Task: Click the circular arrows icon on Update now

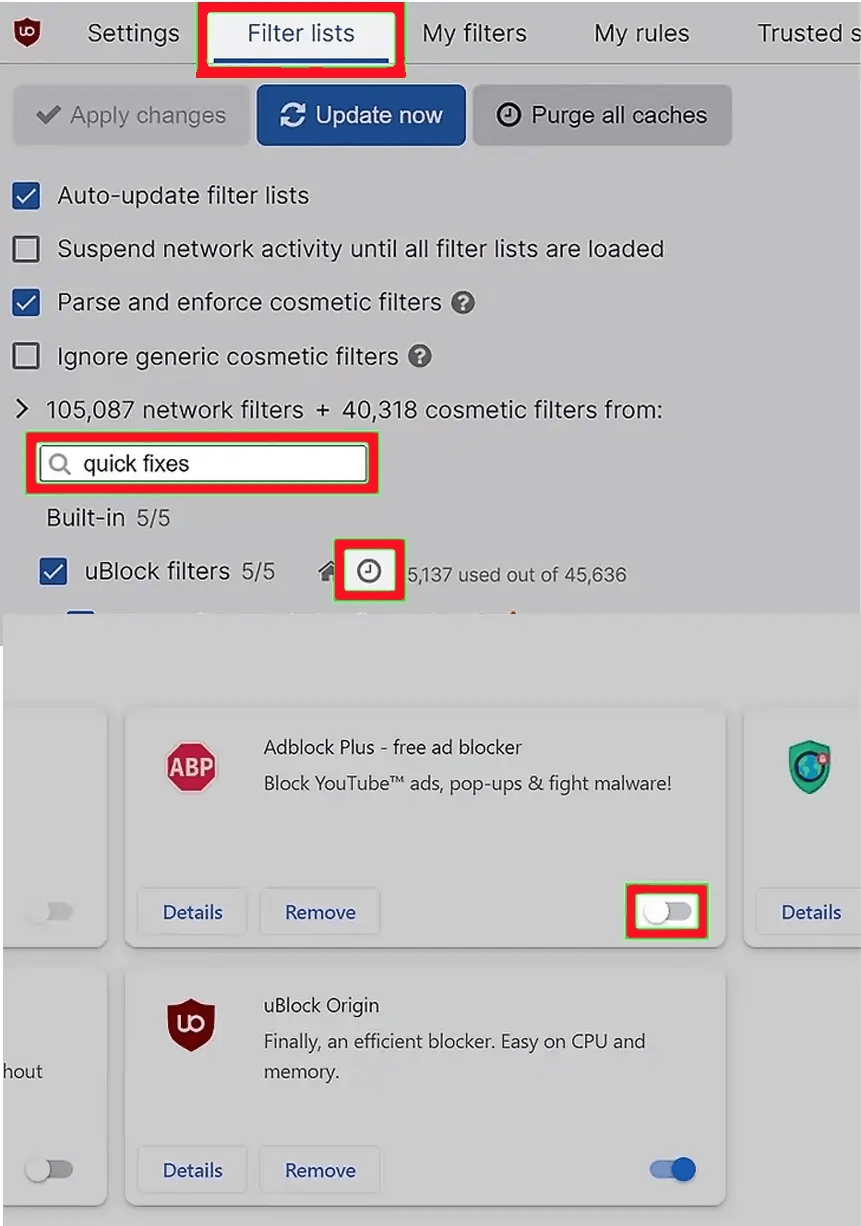Action: coord(292,115)
